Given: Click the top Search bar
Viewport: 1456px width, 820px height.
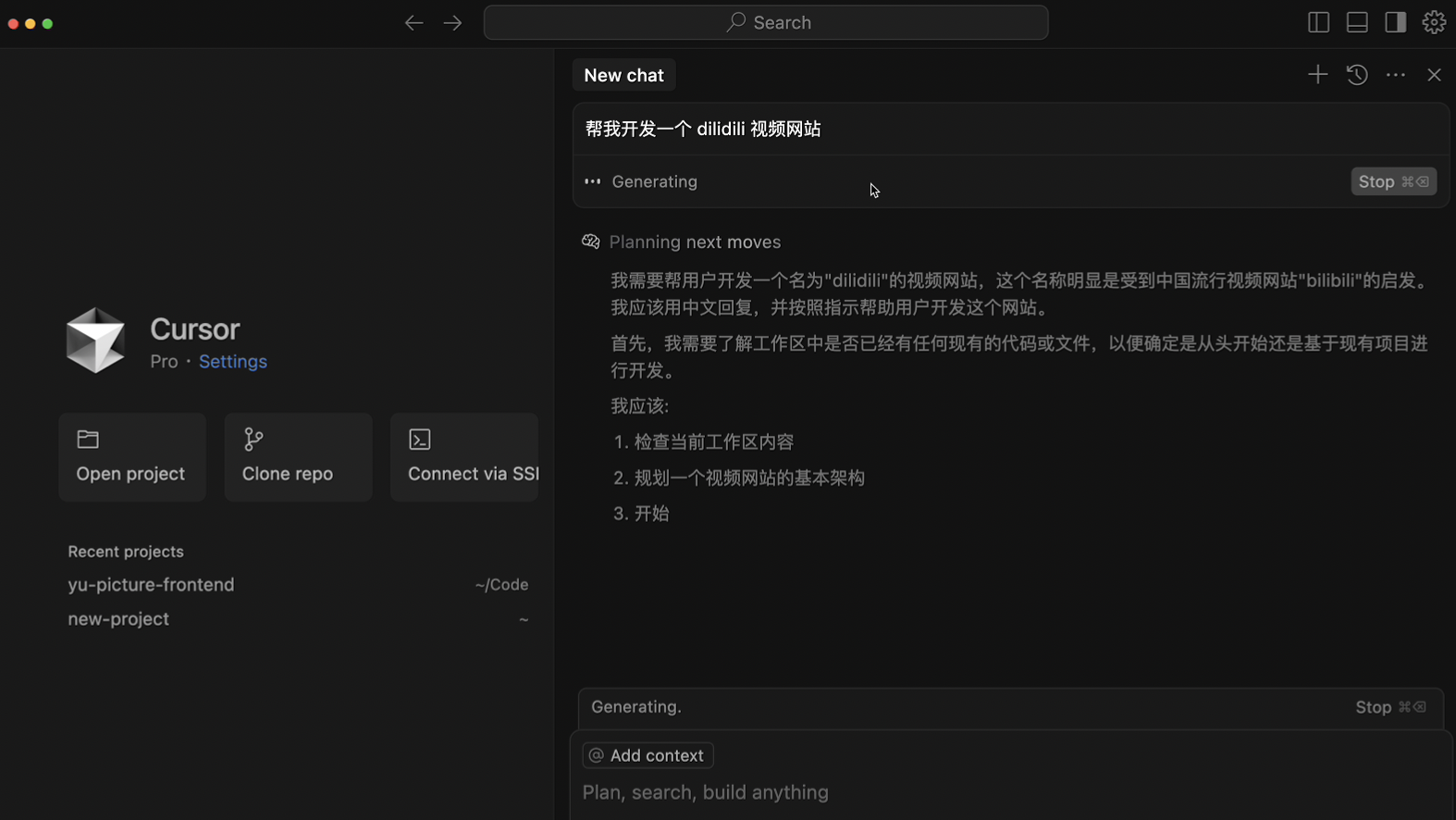Looking at the screenshot, I should pyautogui.click(x=766, y=22).
